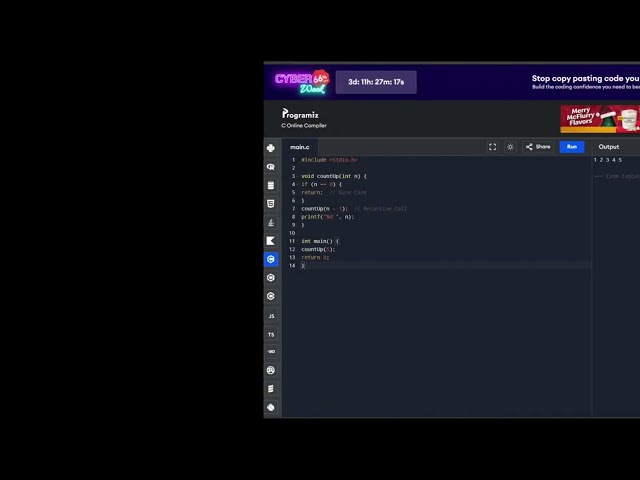Click the countUp(5); line

pyautogui.click(x=318, y=249)
